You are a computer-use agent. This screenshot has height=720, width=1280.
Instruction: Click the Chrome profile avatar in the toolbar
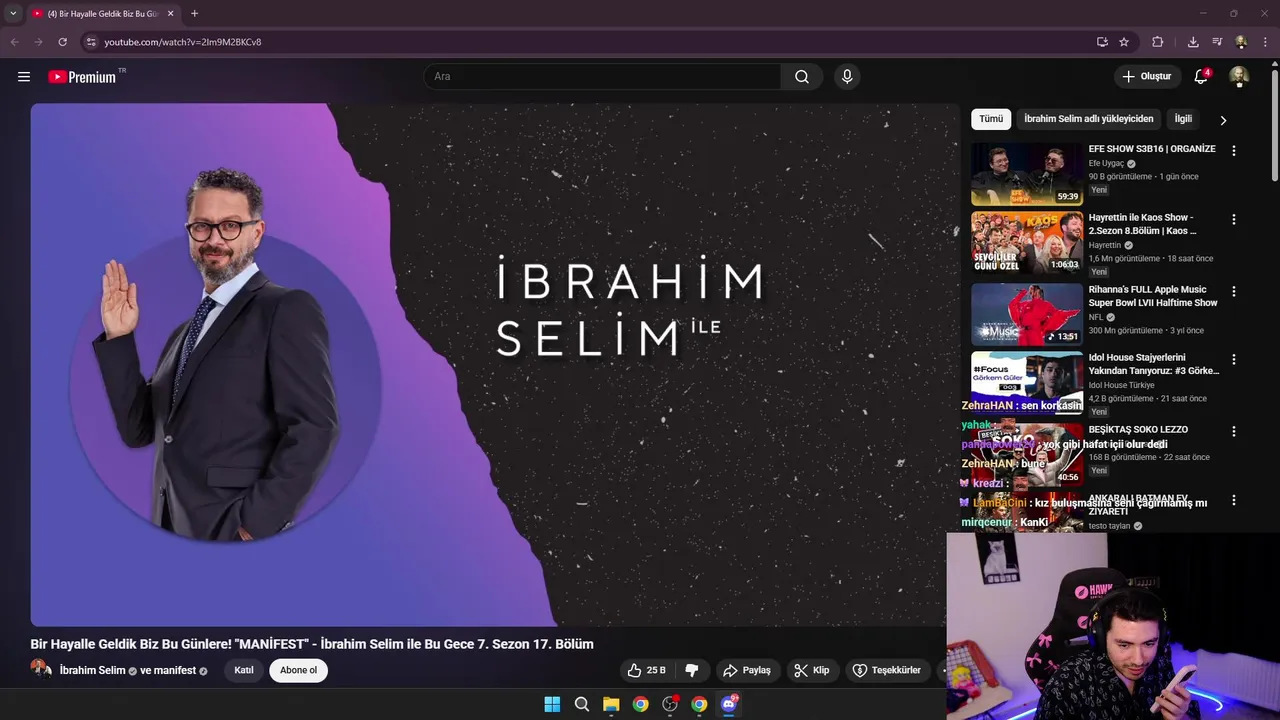click(x=1241, y=42)
